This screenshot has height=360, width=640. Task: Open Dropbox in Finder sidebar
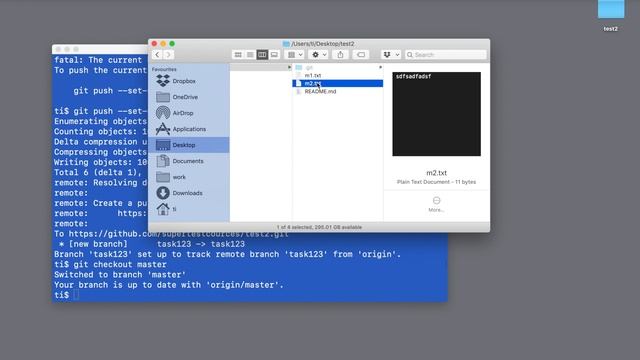coord(189,81)
